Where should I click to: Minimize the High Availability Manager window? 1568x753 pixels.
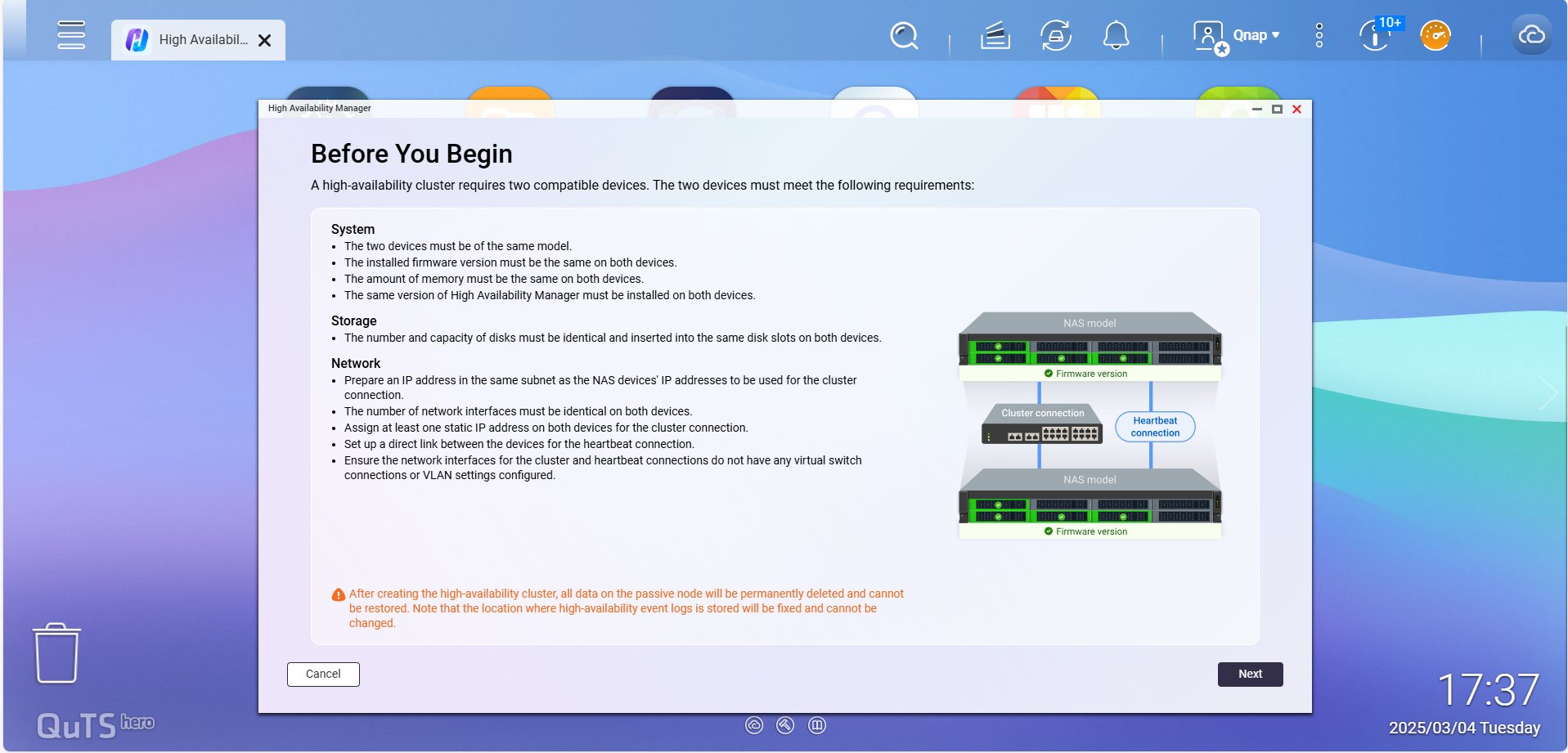(x=1257, y=109)
